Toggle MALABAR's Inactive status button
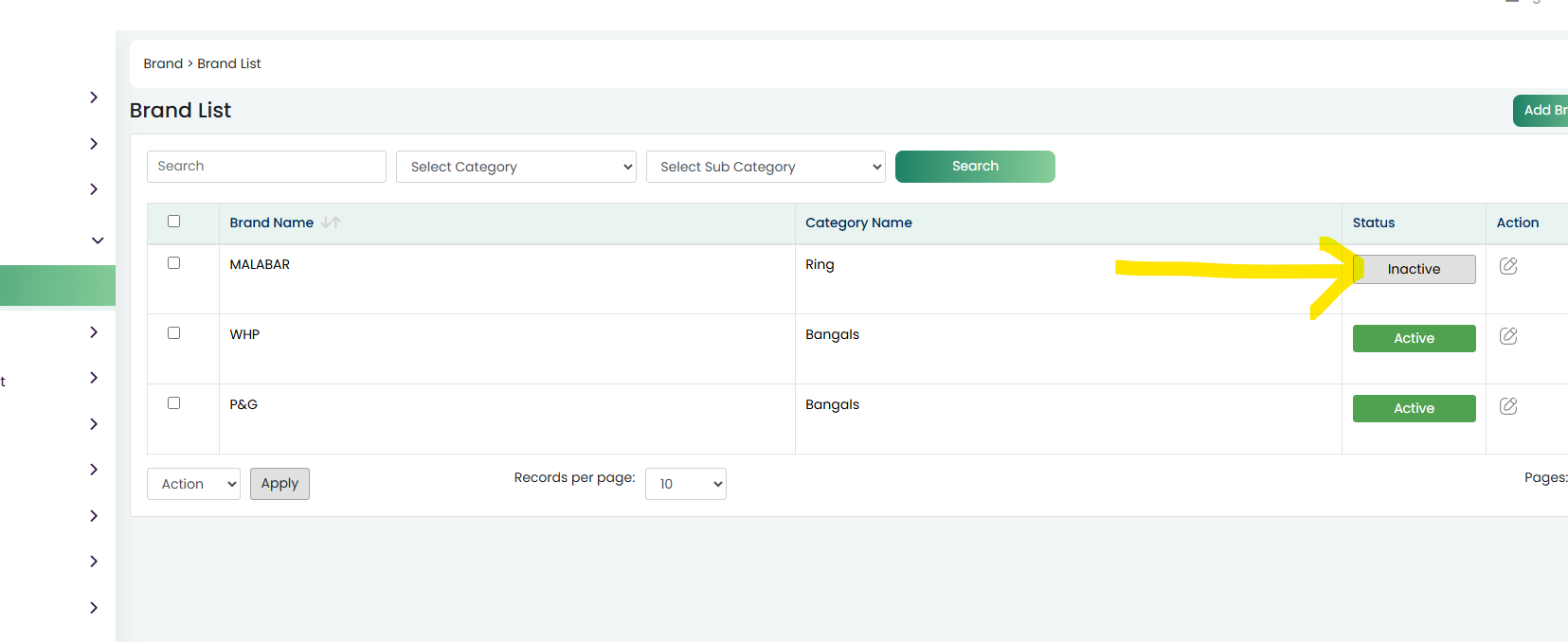 click(1414, 269)
